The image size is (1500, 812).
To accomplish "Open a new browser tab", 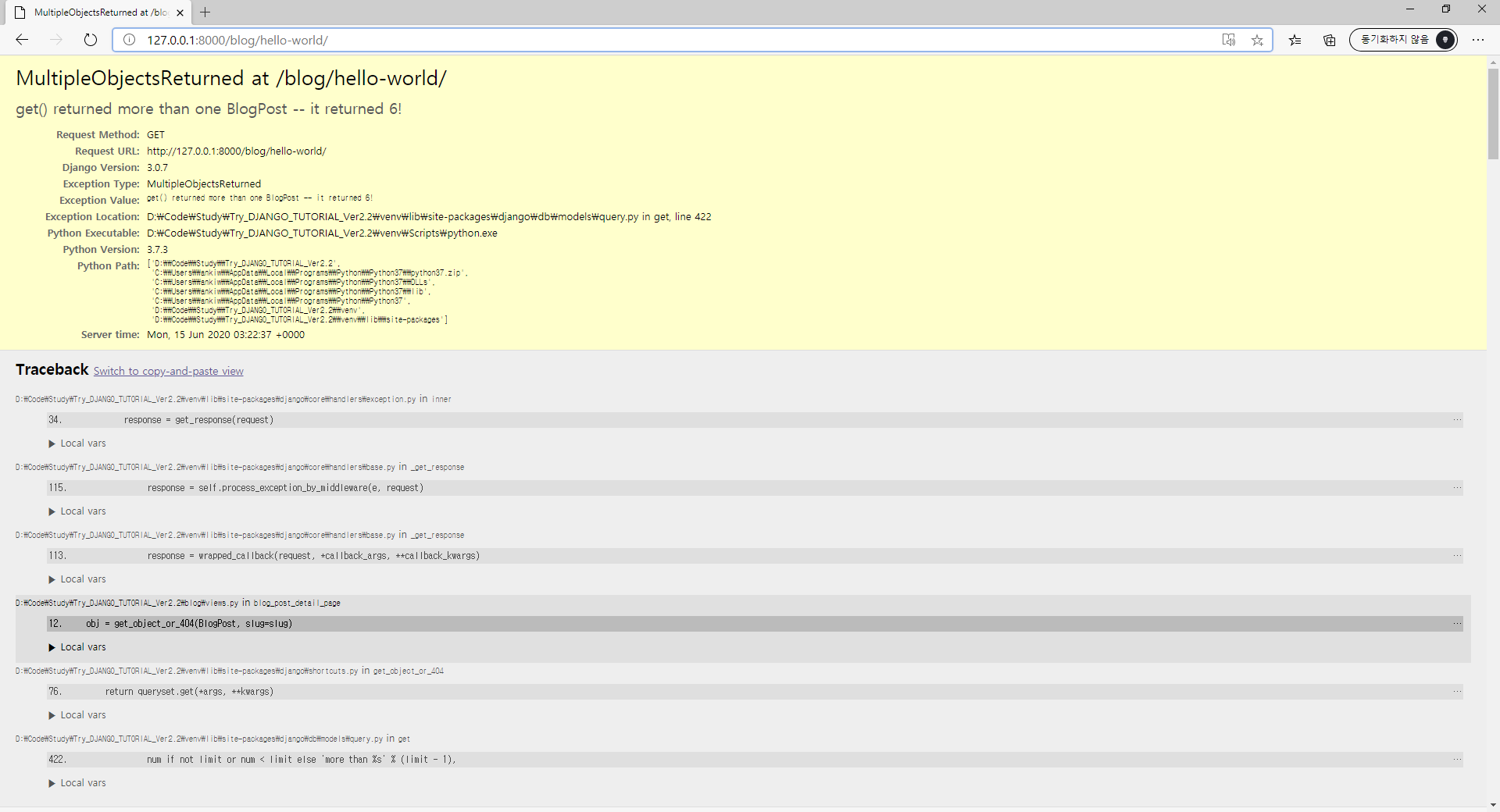I will tap(205, 12).
